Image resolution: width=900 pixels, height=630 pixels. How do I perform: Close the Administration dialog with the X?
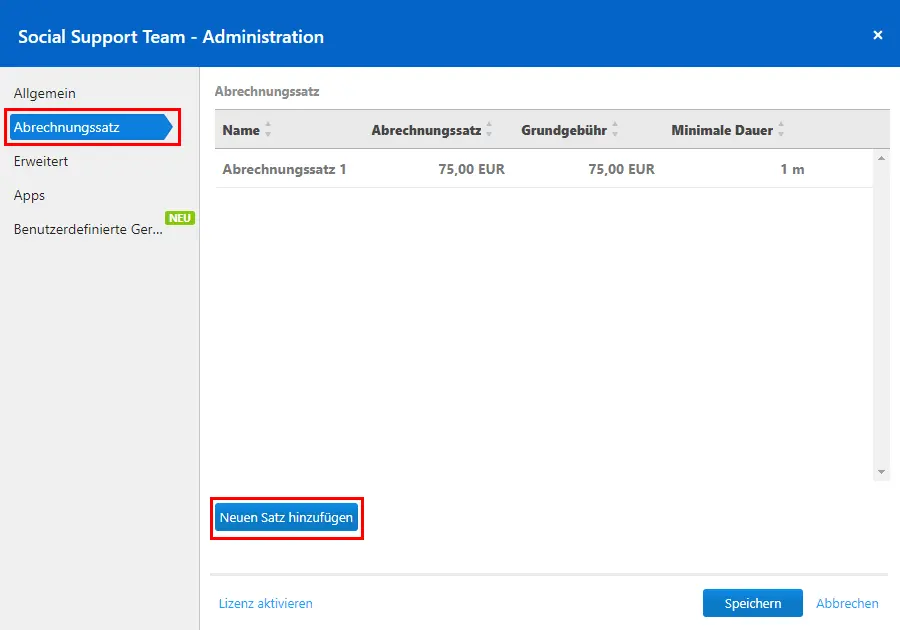(x=877, y=35)
